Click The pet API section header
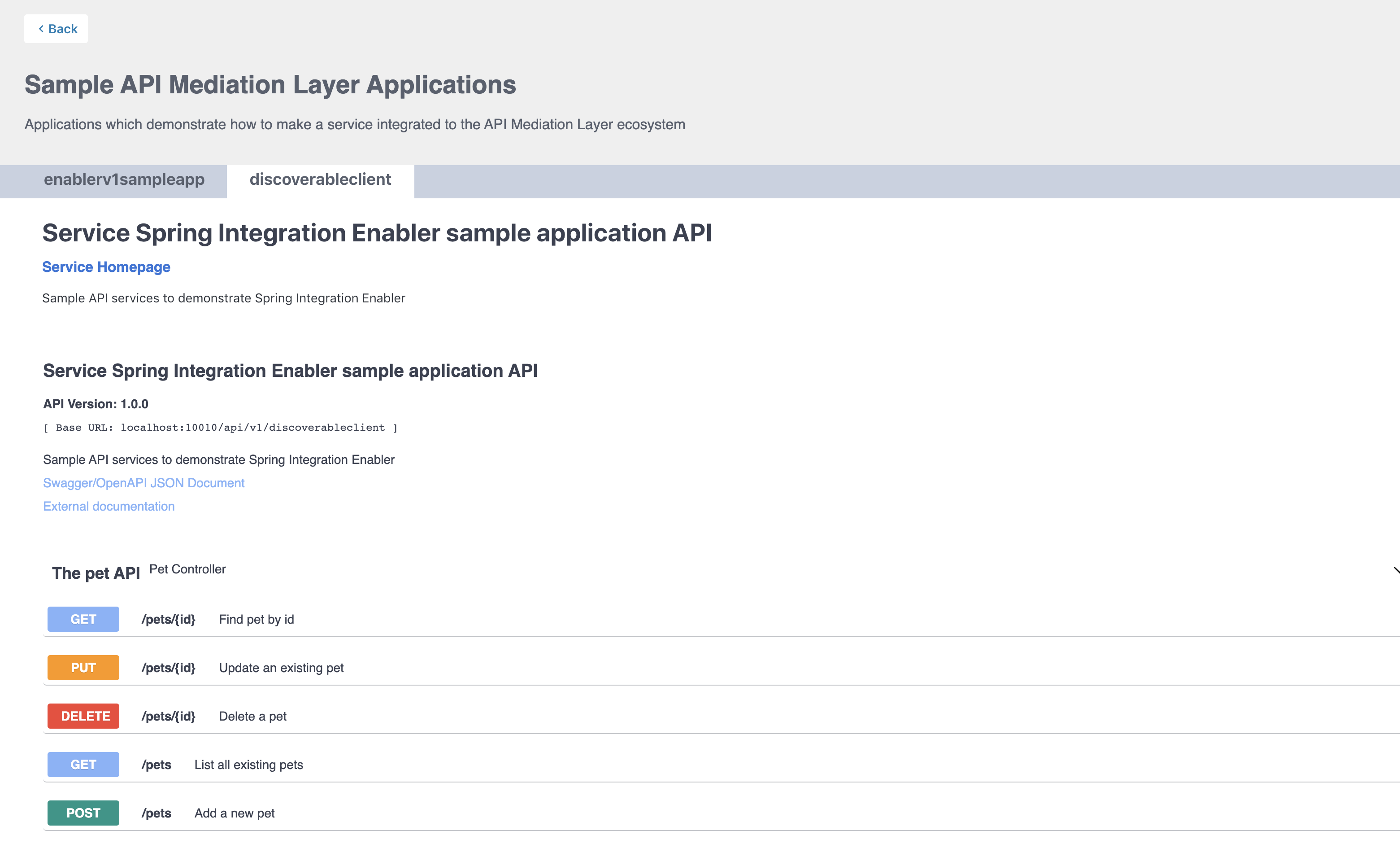 (96, 573)
